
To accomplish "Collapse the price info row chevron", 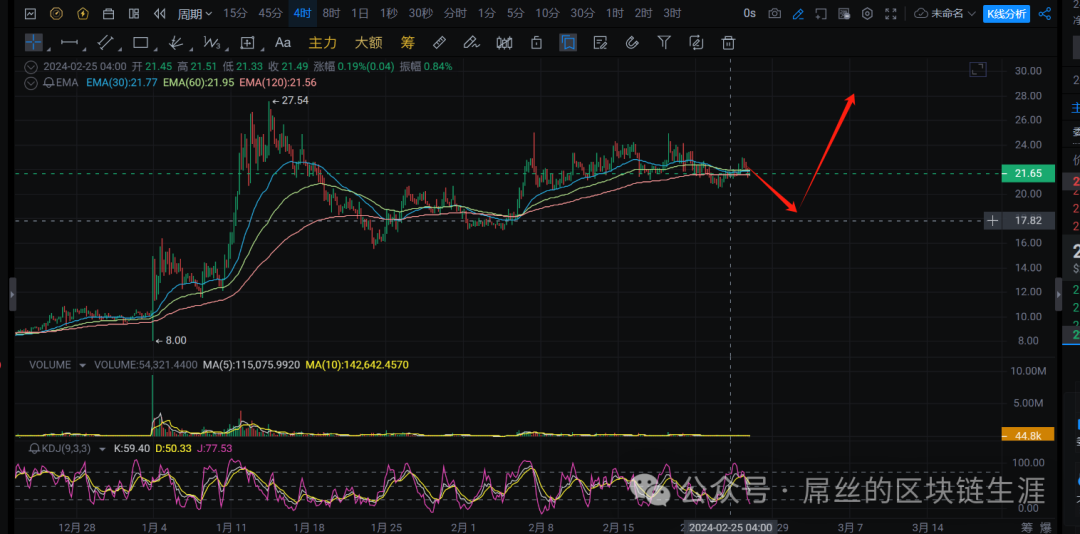I will click(30, 67).
